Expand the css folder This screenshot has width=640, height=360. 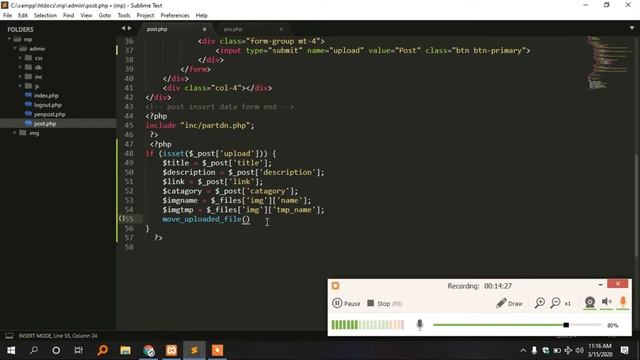pyautogui.click(x=20, y=58)
